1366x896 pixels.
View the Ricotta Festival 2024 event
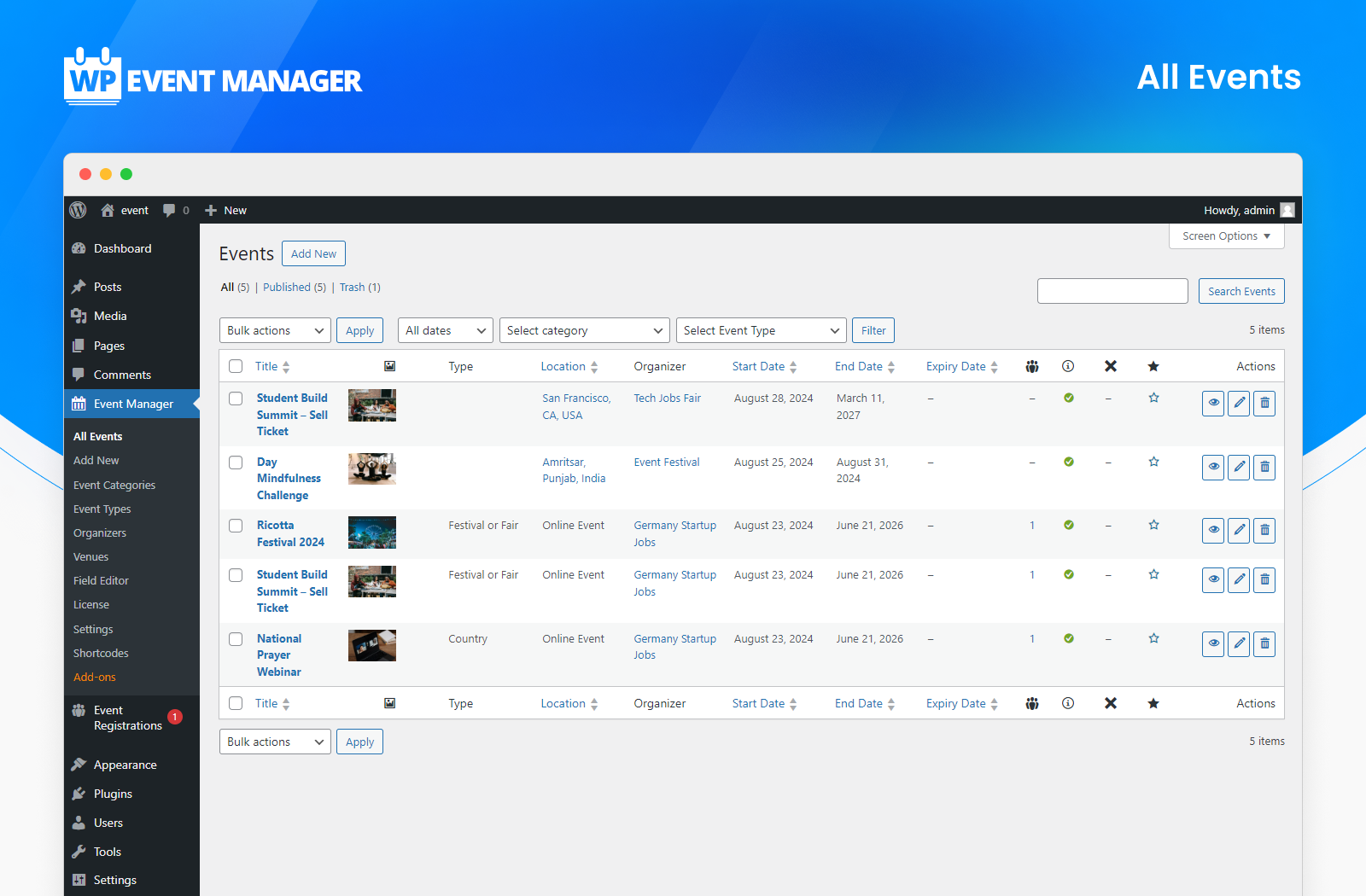pos(1213,530)
